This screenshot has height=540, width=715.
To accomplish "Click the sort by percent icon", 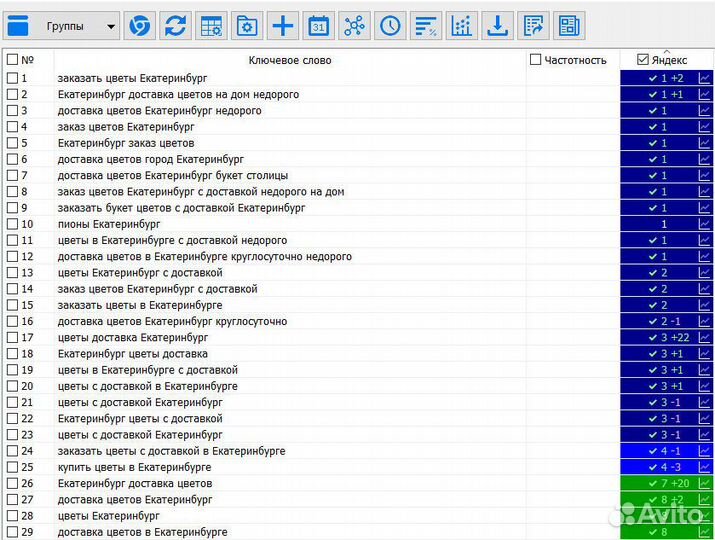I will point(425,27).
